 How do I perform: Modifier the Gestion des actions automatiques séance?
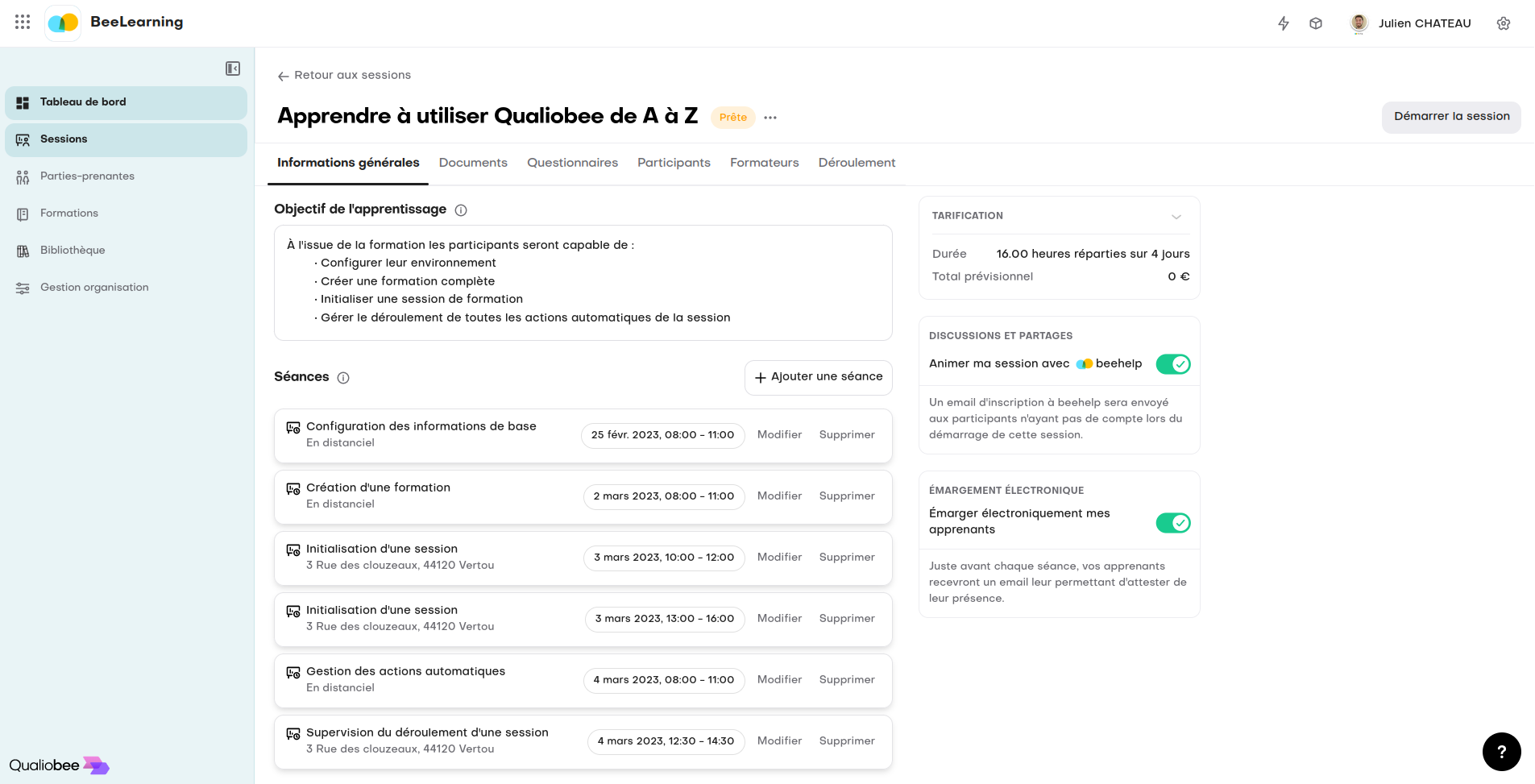779,680
